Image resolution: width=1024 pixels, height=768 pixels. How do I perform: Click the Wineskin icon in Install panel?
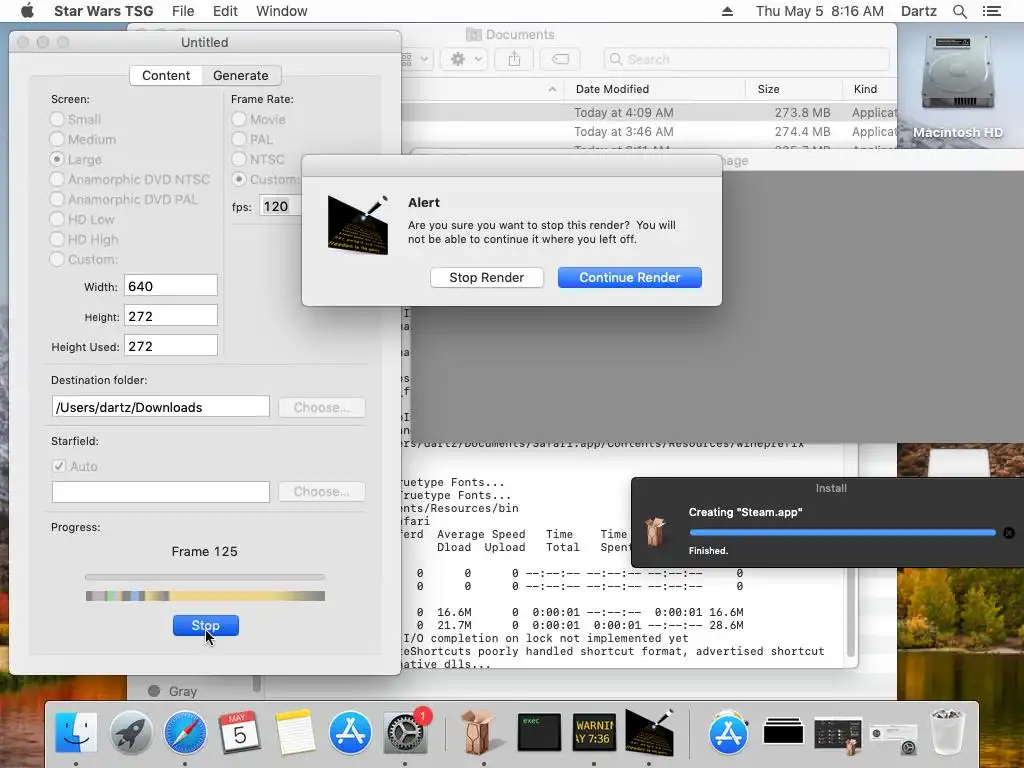[x=656, y=532]
